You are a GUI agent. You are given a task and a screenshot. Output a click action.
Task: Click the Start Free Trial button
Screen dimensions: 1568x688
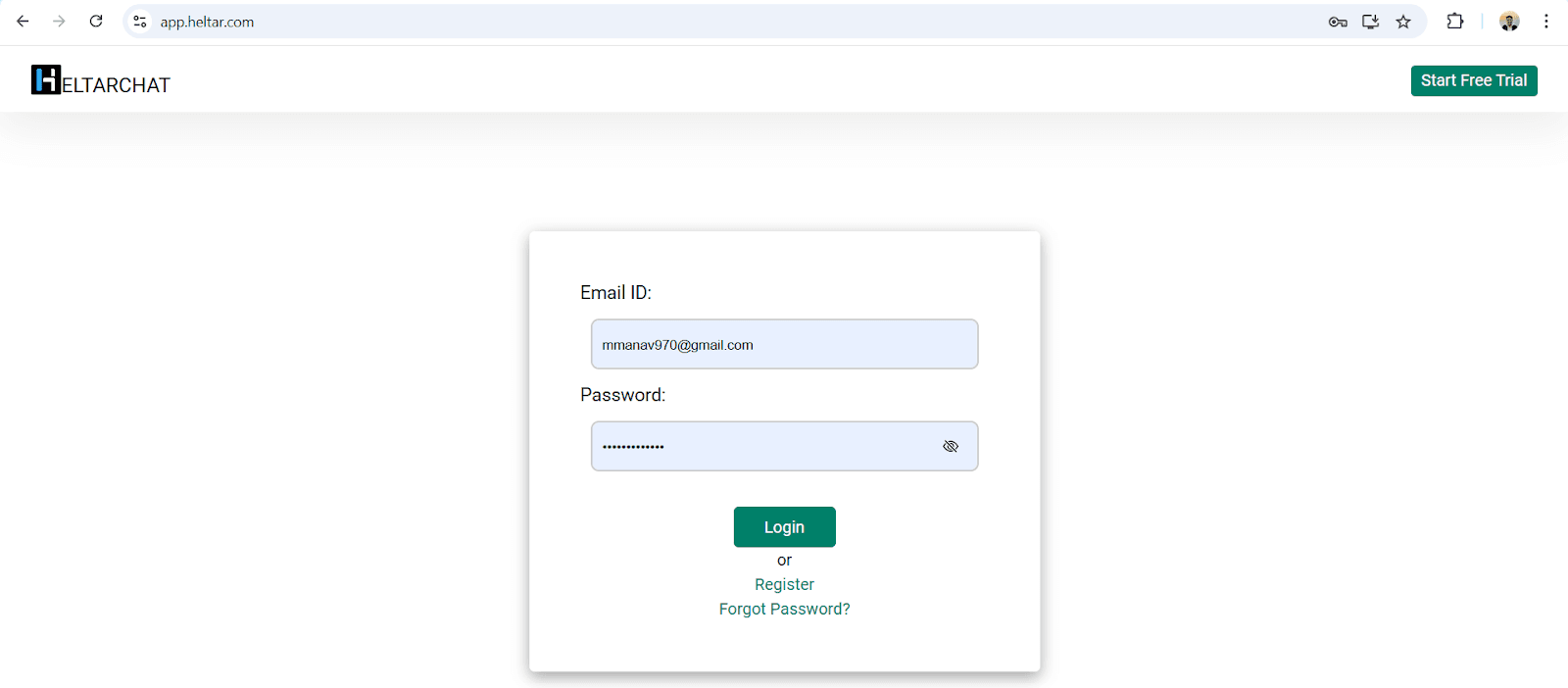point(1473,79)
